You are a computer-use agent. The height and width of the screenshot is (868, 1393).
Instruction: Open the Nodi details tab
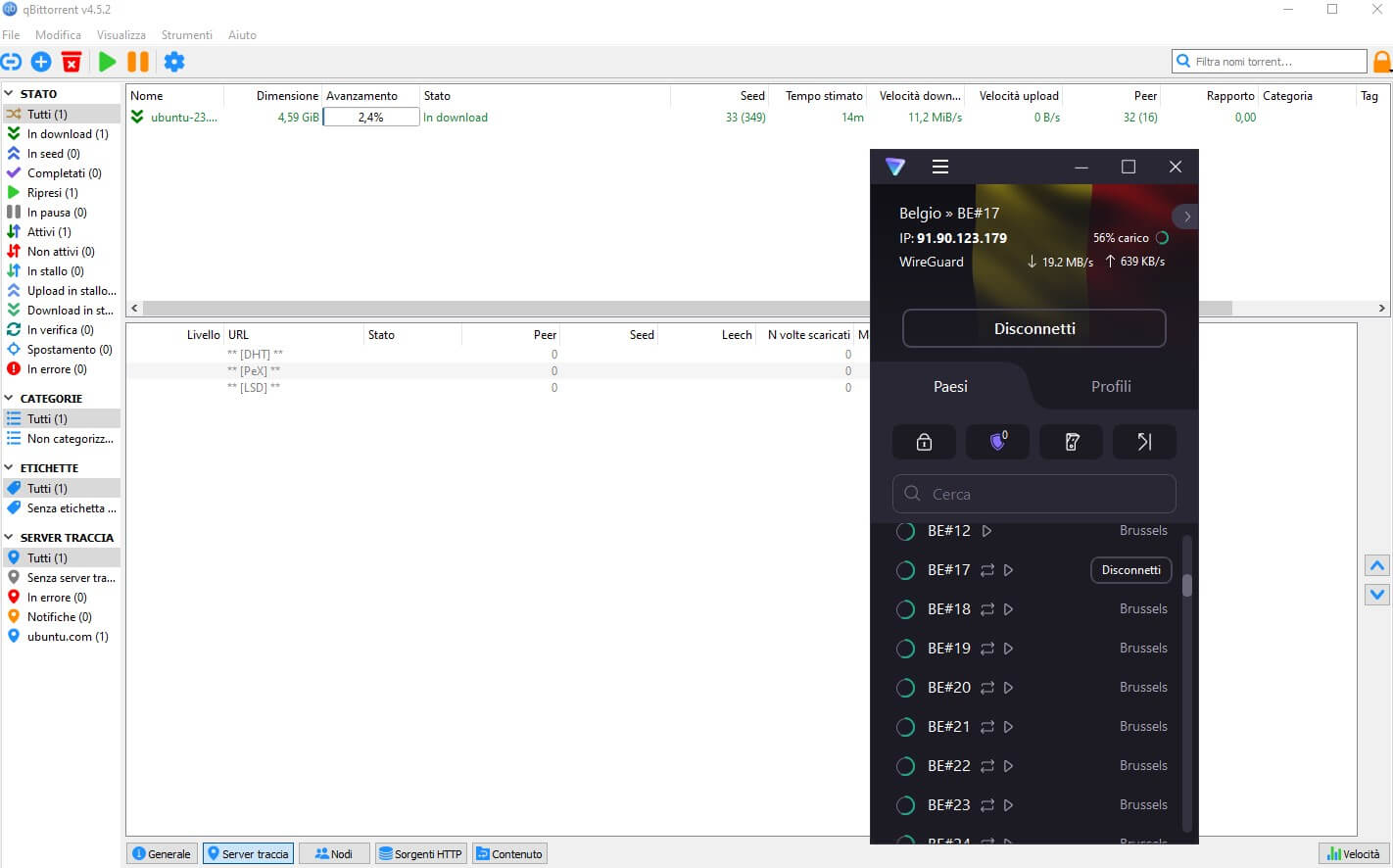point(334,854)
